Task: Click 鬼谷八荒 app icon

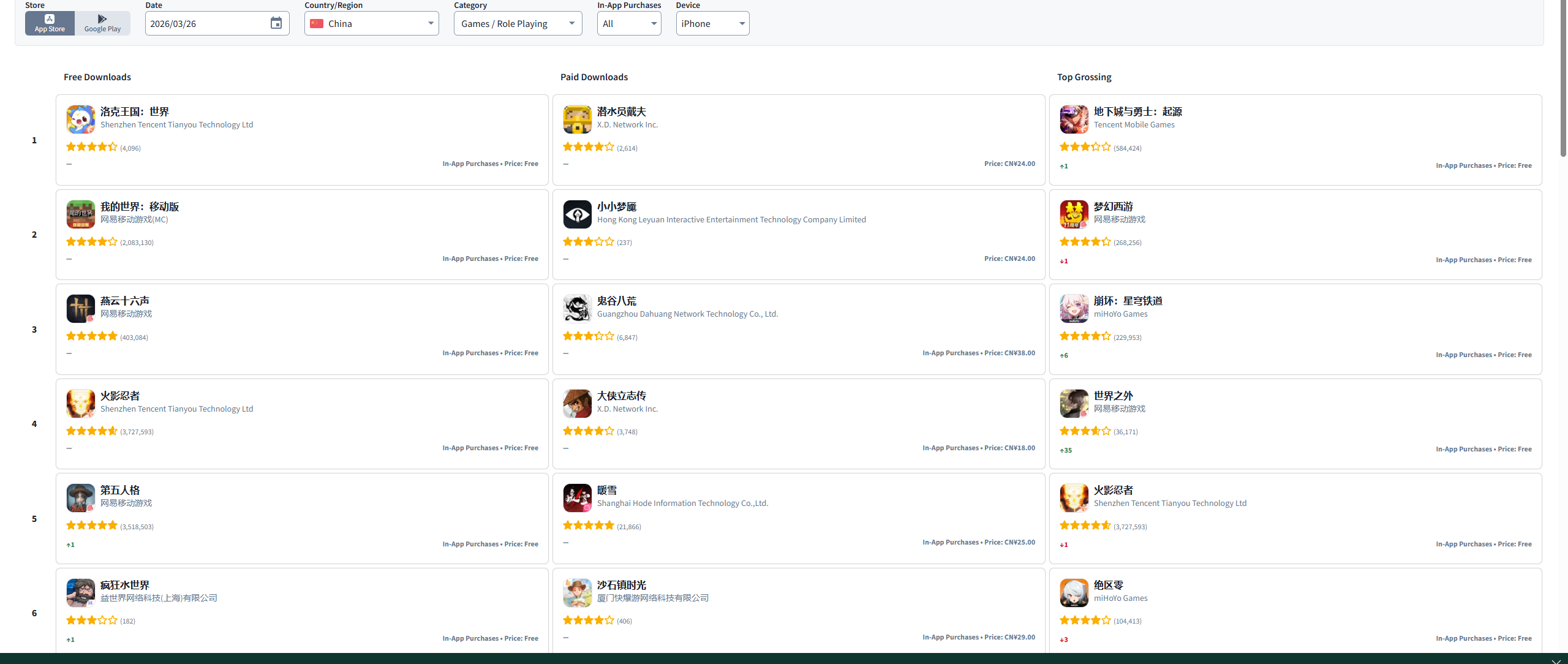Action: point(578,309)
